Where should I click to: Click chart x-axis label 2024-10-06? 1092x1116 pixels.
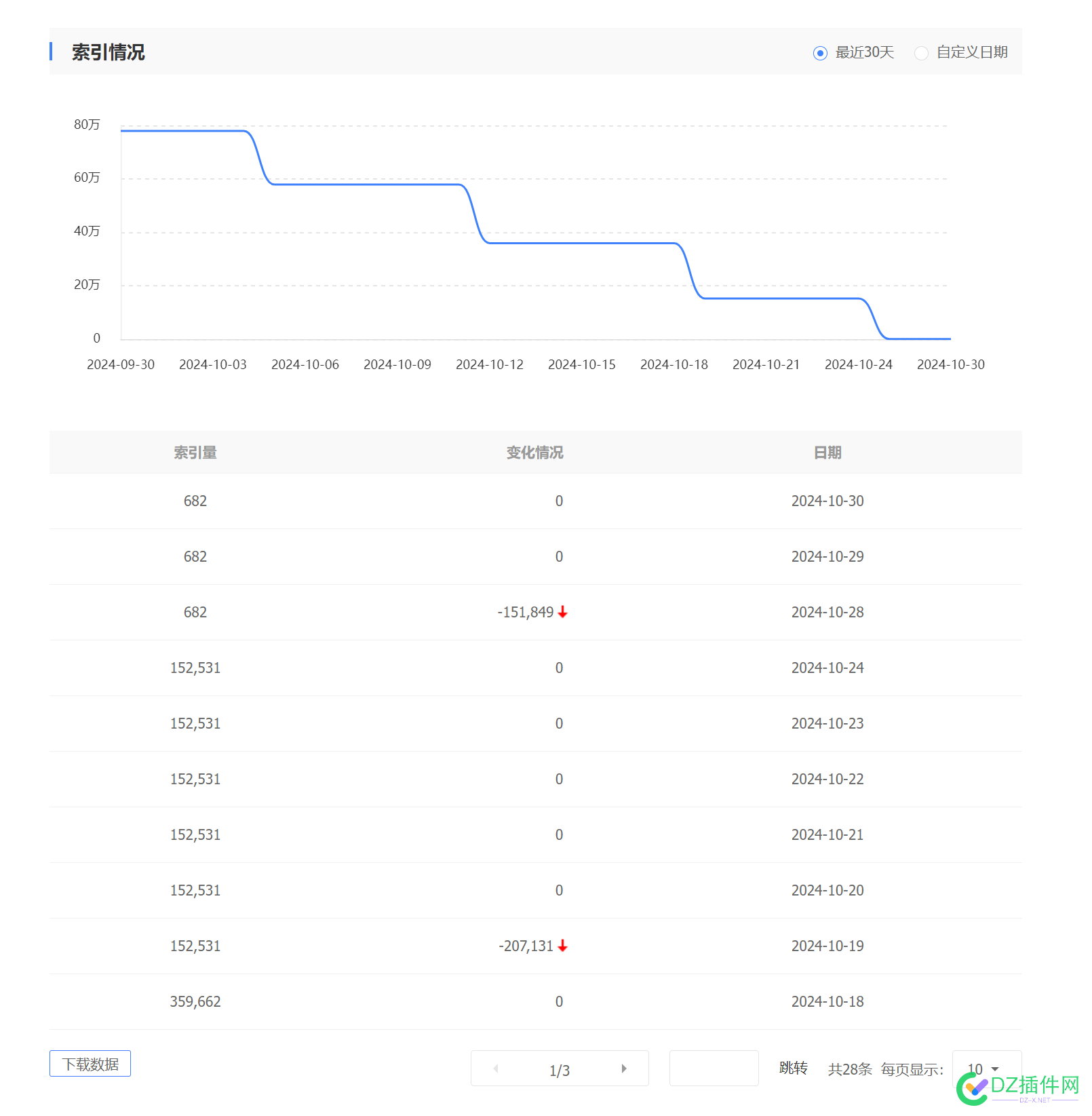305,364
